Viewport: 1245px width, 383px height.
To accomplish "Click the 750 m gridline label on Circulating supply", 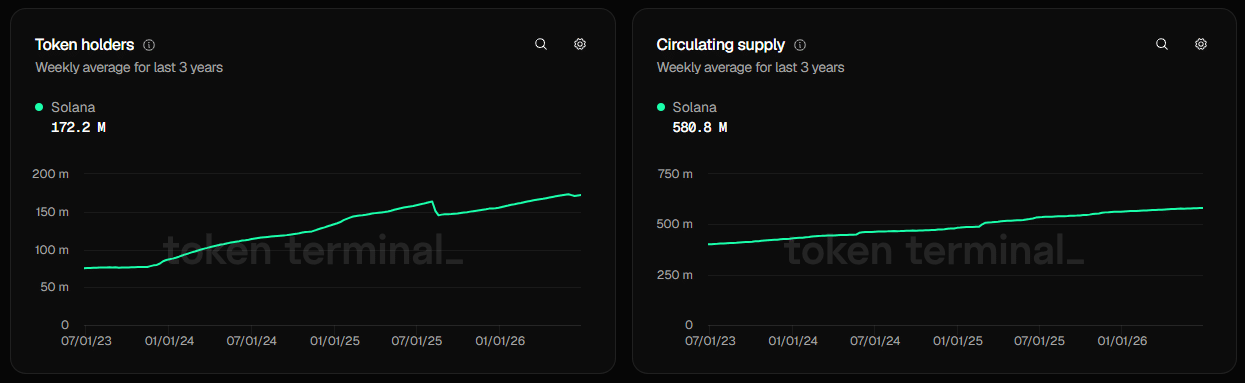I will click(674, 174).
